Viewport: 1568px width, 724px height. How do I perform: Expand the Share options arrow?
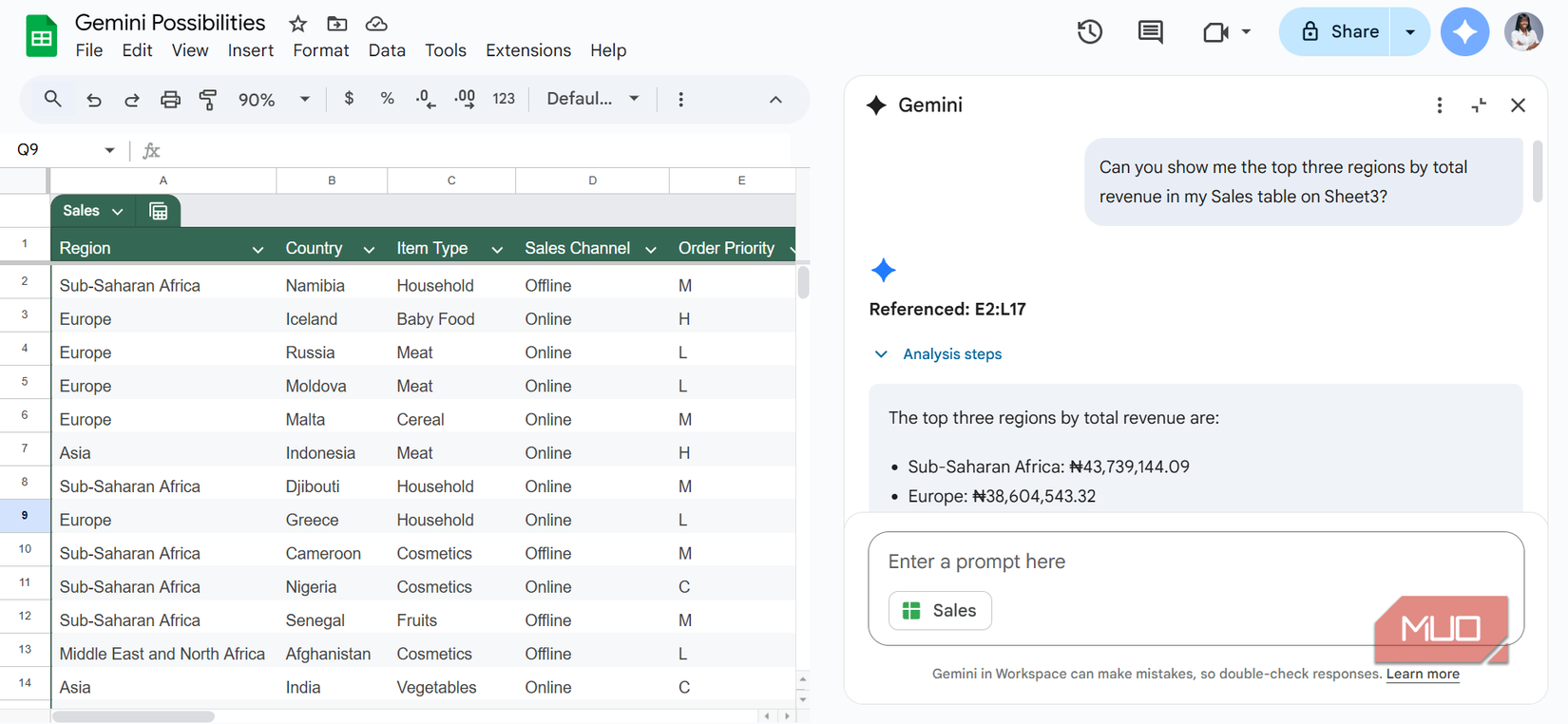pos(1410,31)
